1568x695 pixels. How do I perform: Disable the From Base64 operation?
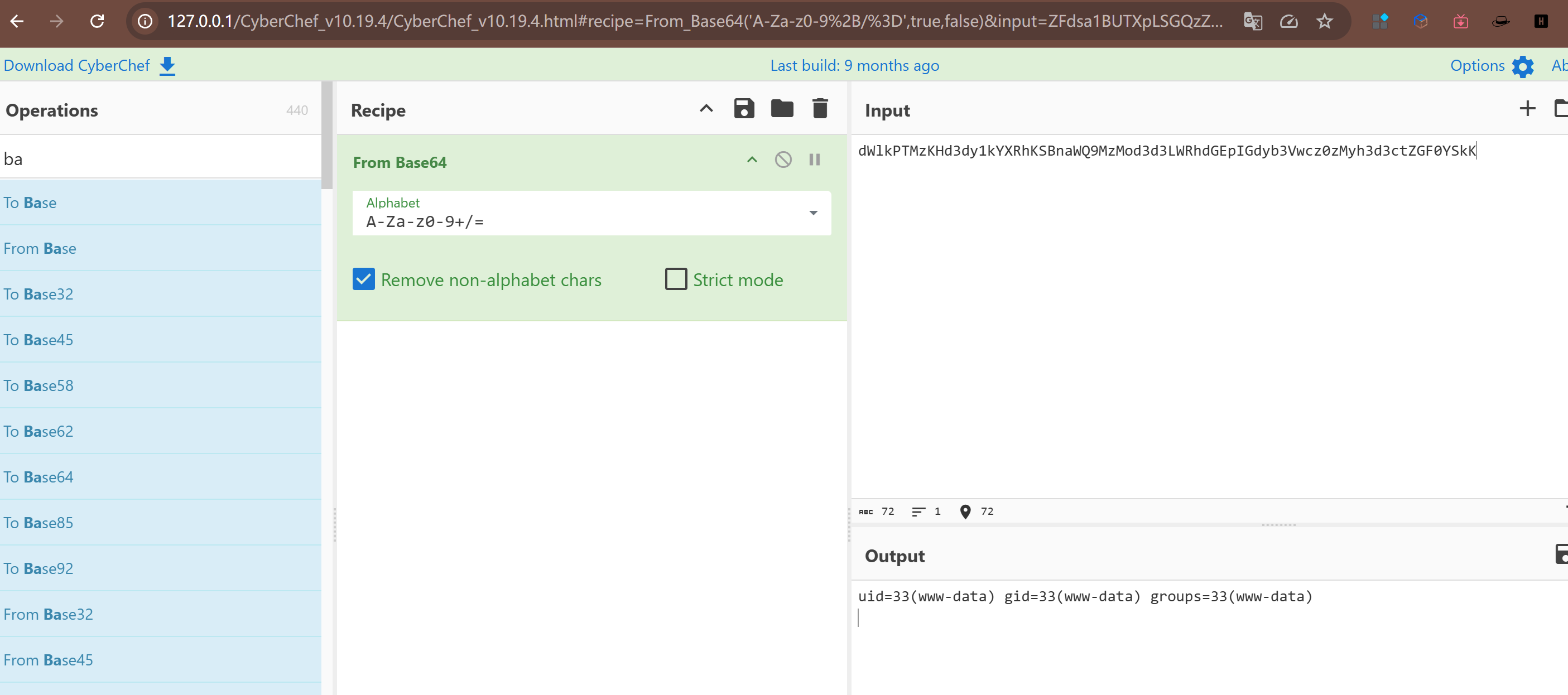[x=783, y=160]
